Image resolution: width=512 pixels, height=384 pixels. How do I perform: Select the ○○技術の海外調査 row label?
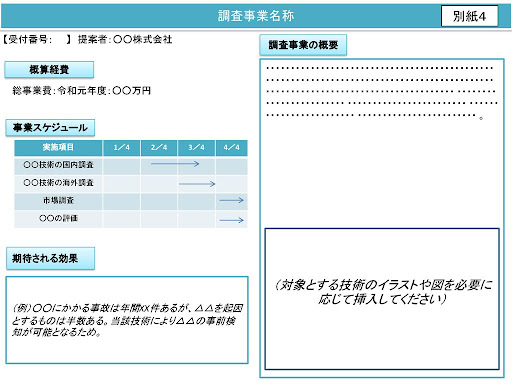click(58, 183)
